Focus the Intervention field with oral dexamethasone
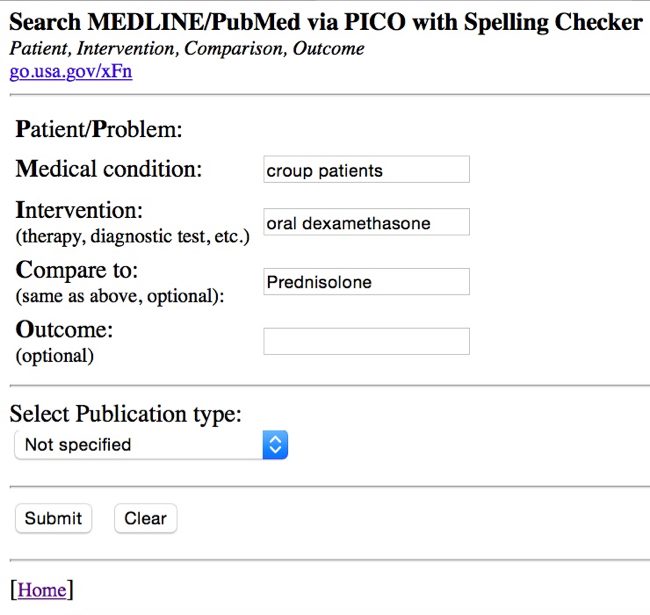Image resolution: width=650 pixels, height=615 pixels. tap(366, 223)
